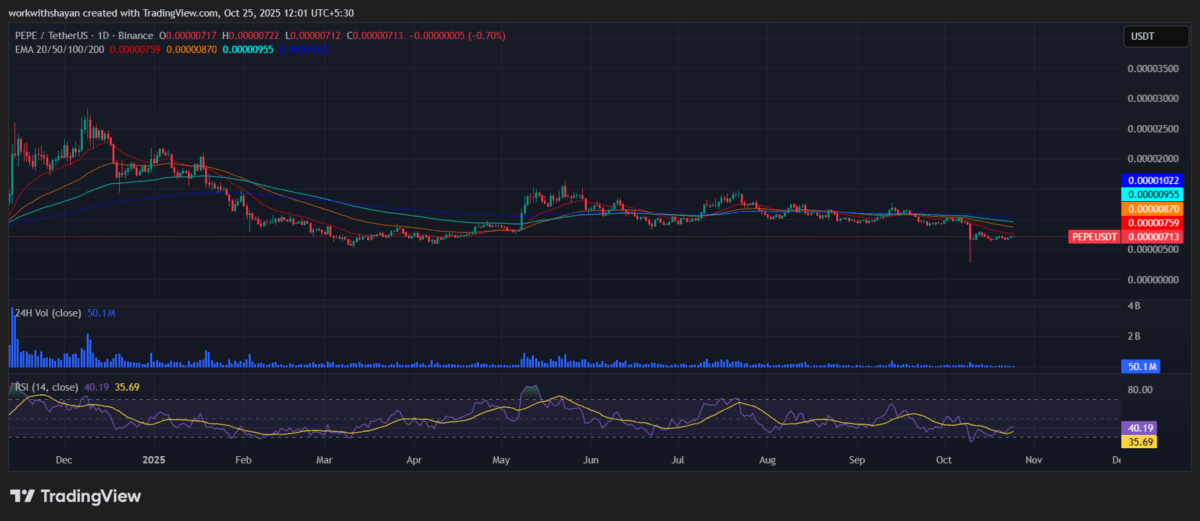The height and width of the screenshot is (521, 1200).
Task: Click the USDT currency box
Action: coord(1156,37)
